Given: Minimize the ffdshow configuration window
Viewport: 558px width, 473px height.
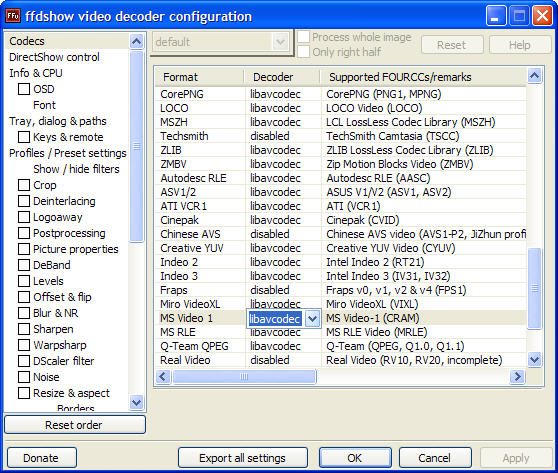Looking at the screenshot, I should point(496,16).
